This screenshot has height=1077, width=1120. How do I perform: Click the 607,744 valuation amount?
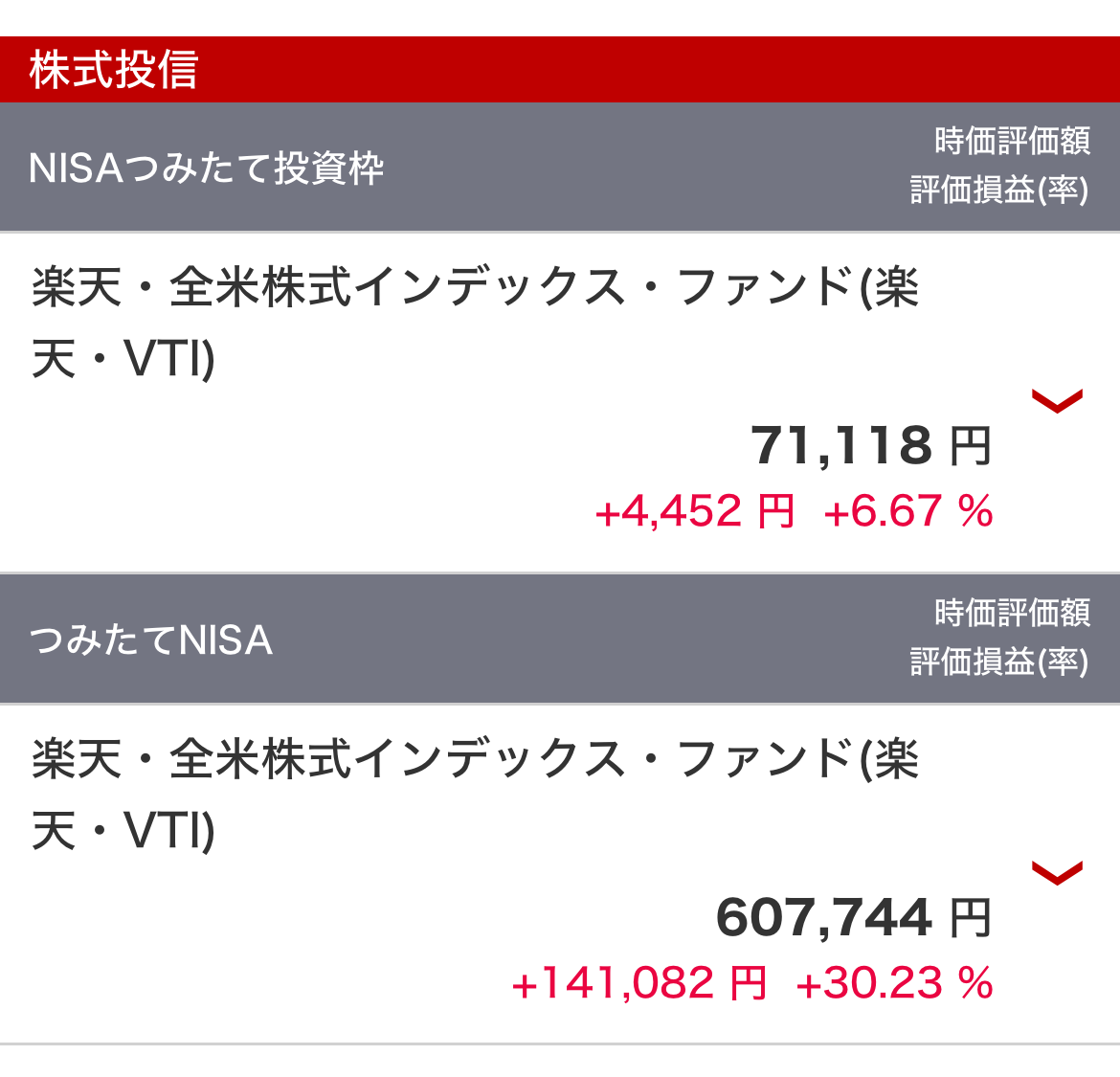pos(823,918)
